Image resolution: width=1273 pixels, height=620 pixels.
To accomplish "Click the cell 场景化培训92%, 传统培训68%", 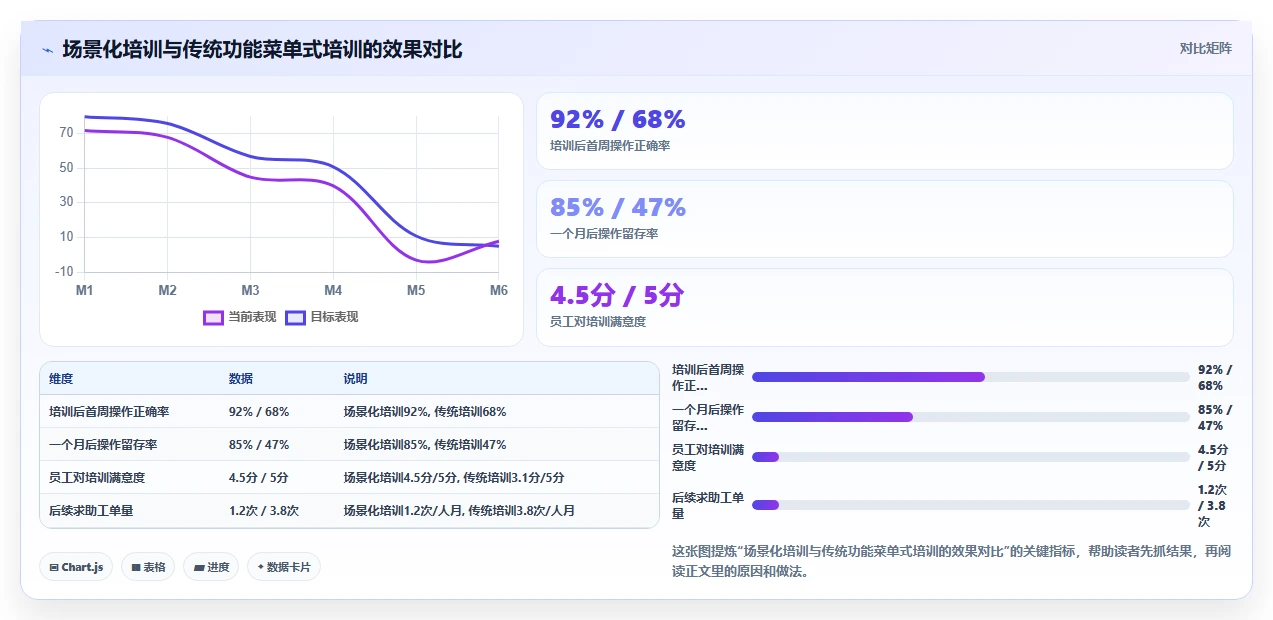I will point(425,411).
